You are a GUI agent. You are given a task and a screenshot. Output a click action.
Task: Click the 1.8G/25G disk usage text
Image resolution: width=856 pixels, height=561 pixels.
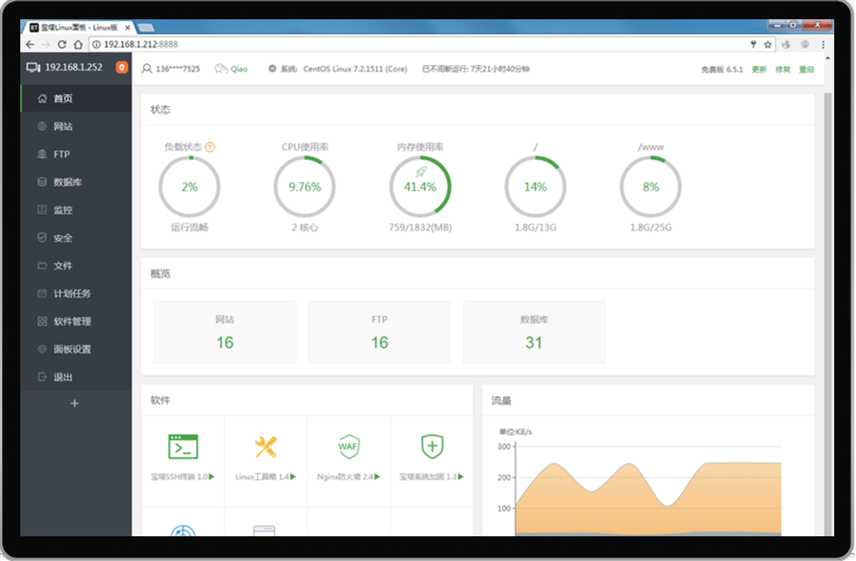[x=651, y=228]
